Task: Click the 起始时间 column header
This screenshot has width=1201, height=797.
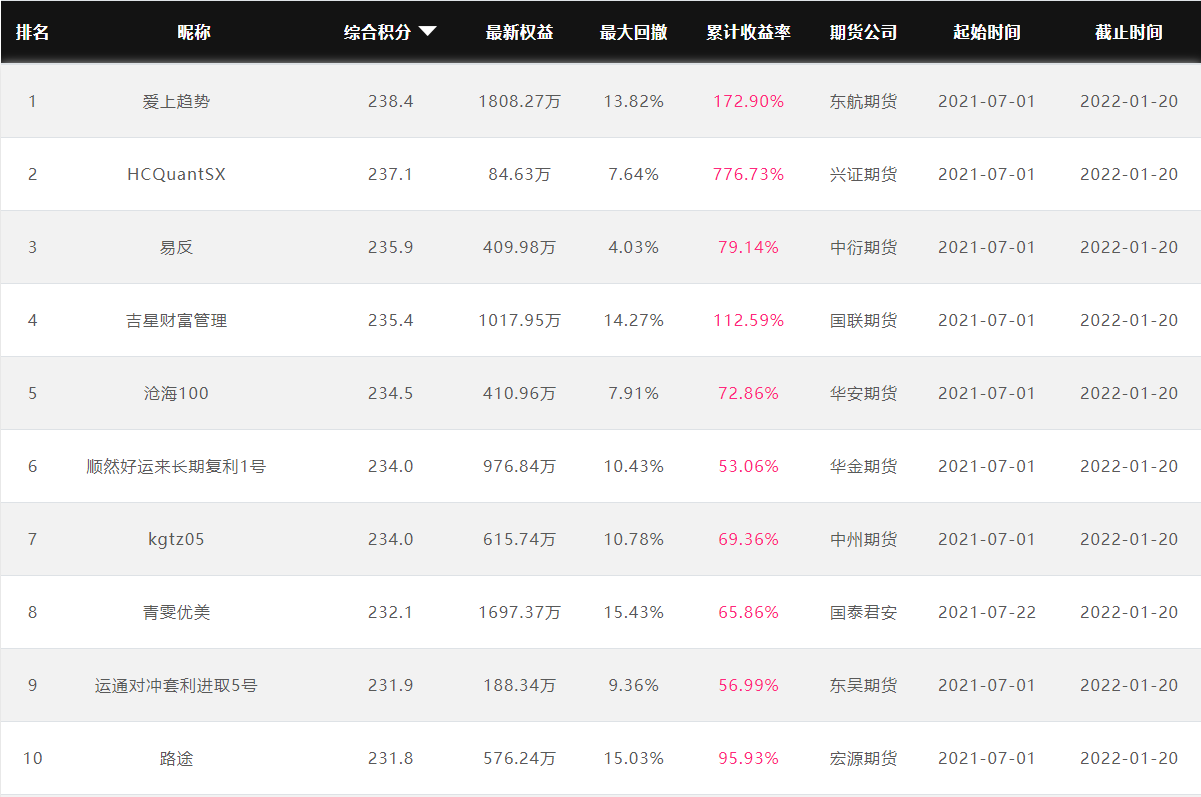Action: 986,32
